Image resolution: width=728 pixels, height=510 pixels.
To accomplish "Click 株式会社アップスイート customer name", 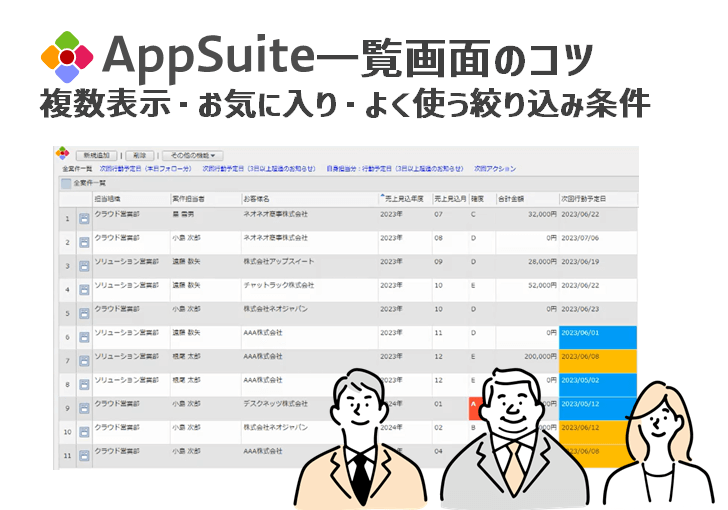I will pos(279,262).
